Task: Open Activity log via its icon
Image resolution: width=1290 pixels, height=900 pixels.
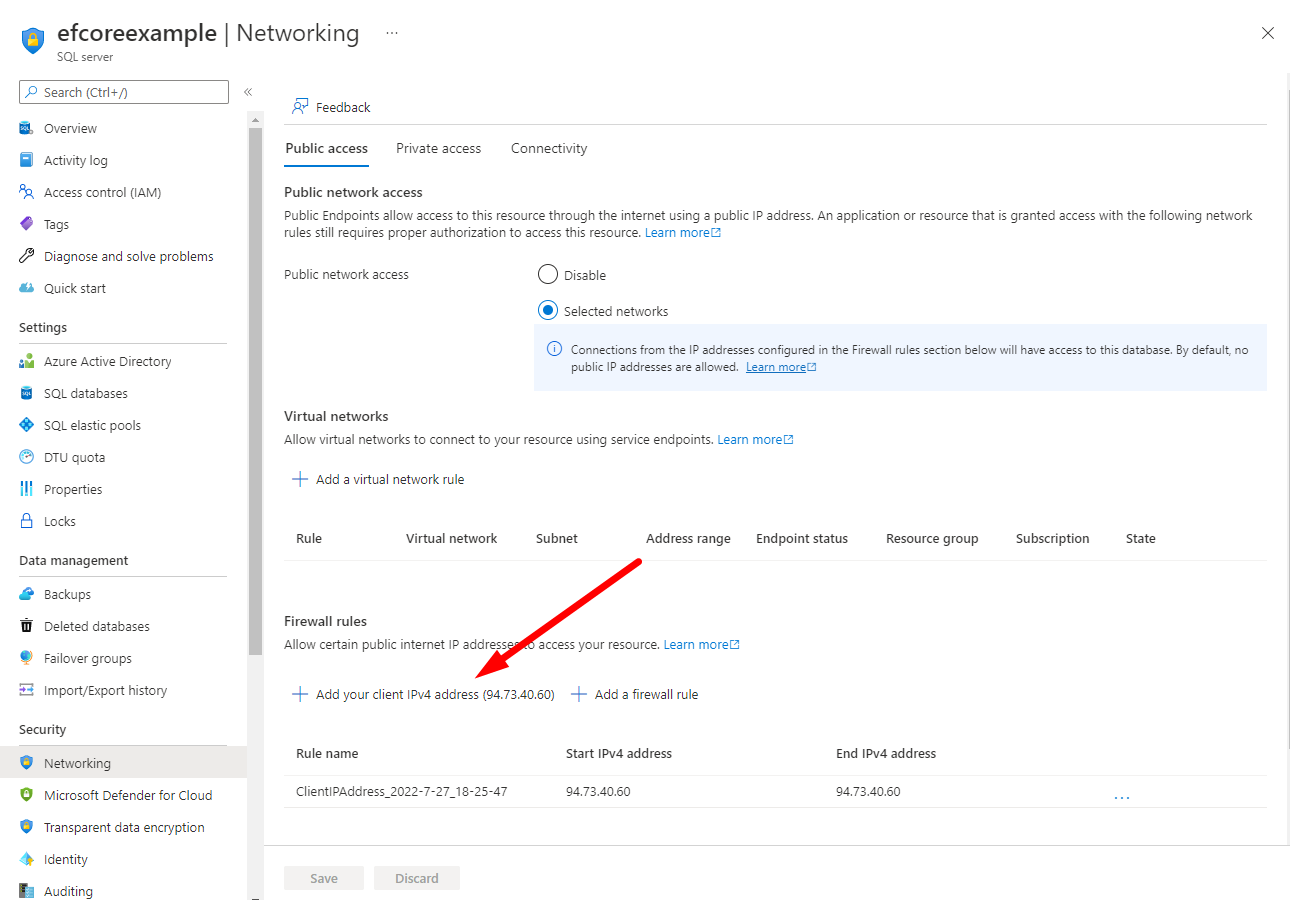Action: (x=27, y=160)
